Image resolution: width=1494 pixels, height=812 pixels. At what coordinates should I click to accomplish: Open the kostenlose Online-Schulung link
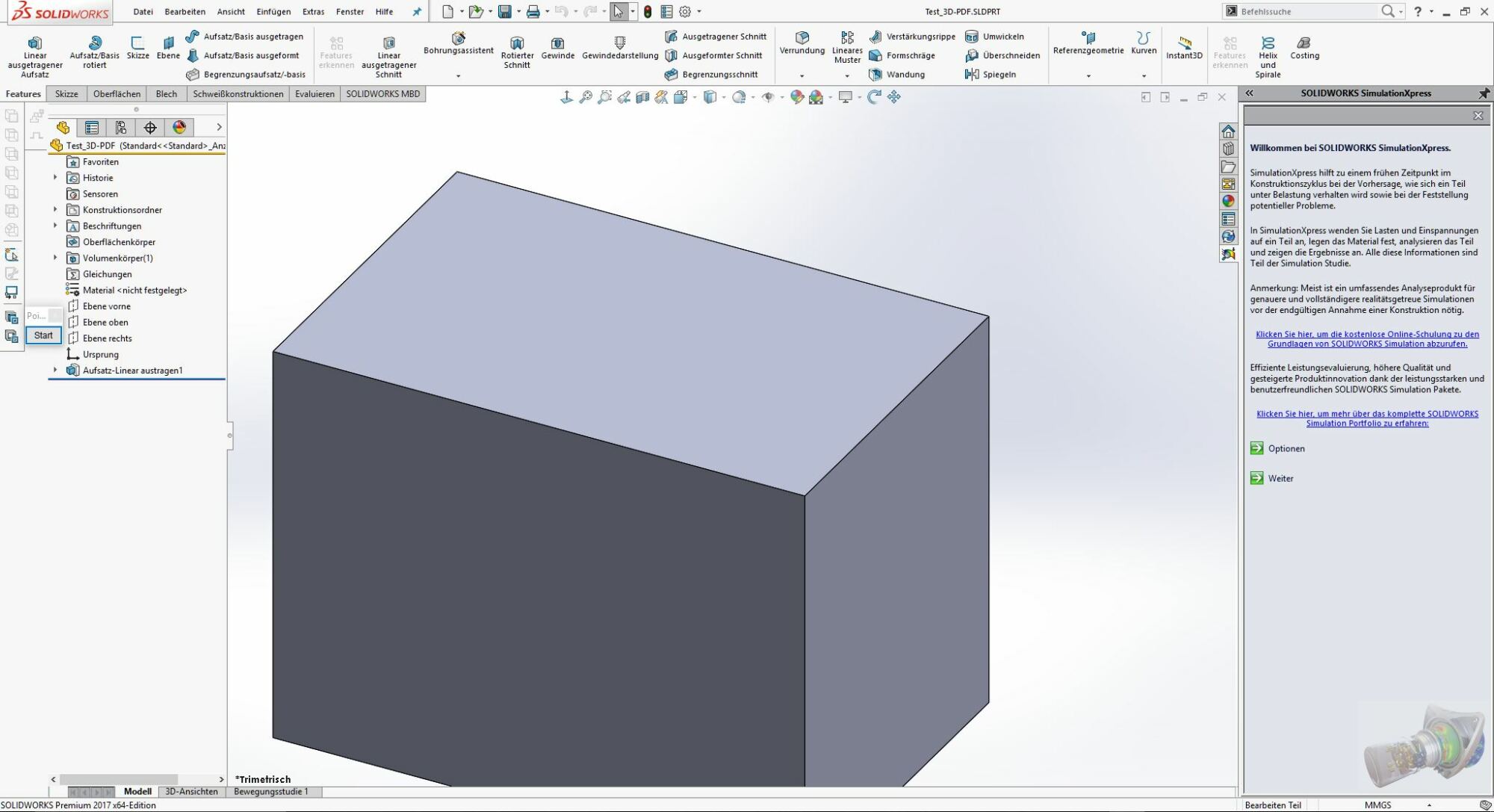[x=1367, y=339]
